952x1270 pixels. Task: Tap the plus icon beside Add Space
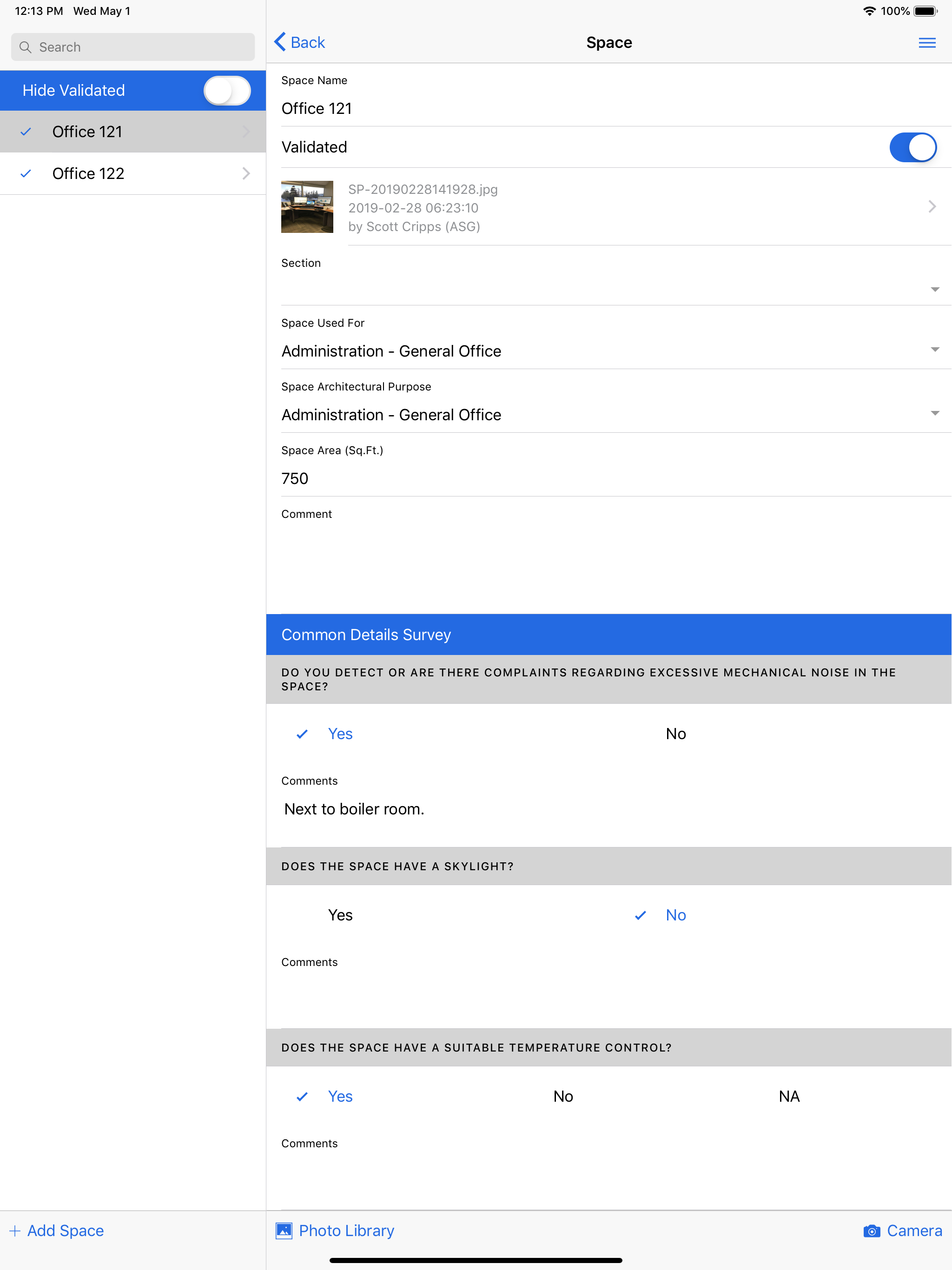(15, 1231)
